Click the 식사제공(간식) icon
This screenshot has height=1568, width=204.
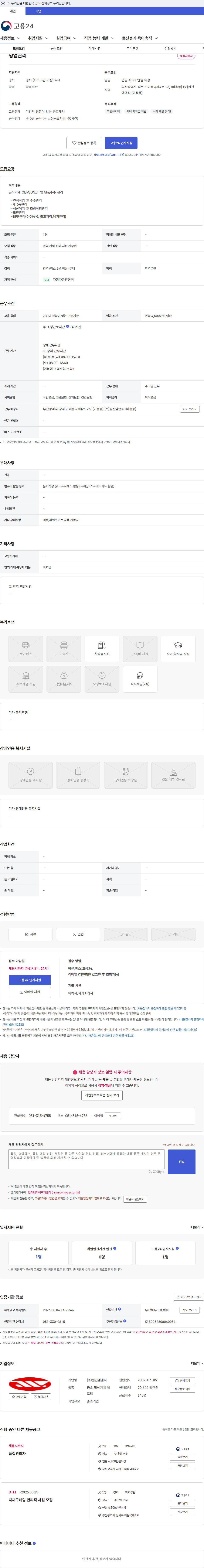click(140, 679)
